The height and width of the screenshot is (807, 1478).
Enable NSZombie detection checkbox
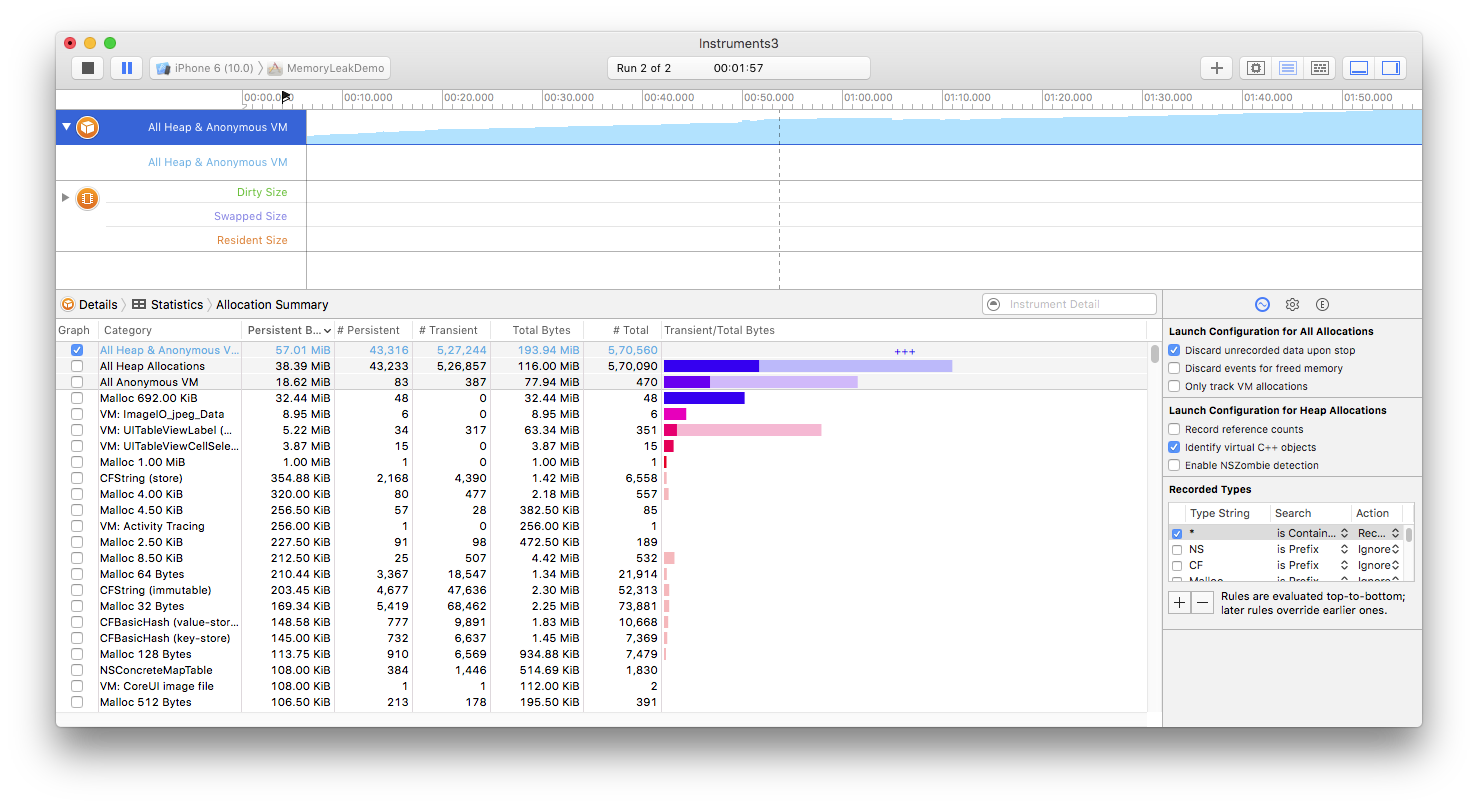point(1175,465)
